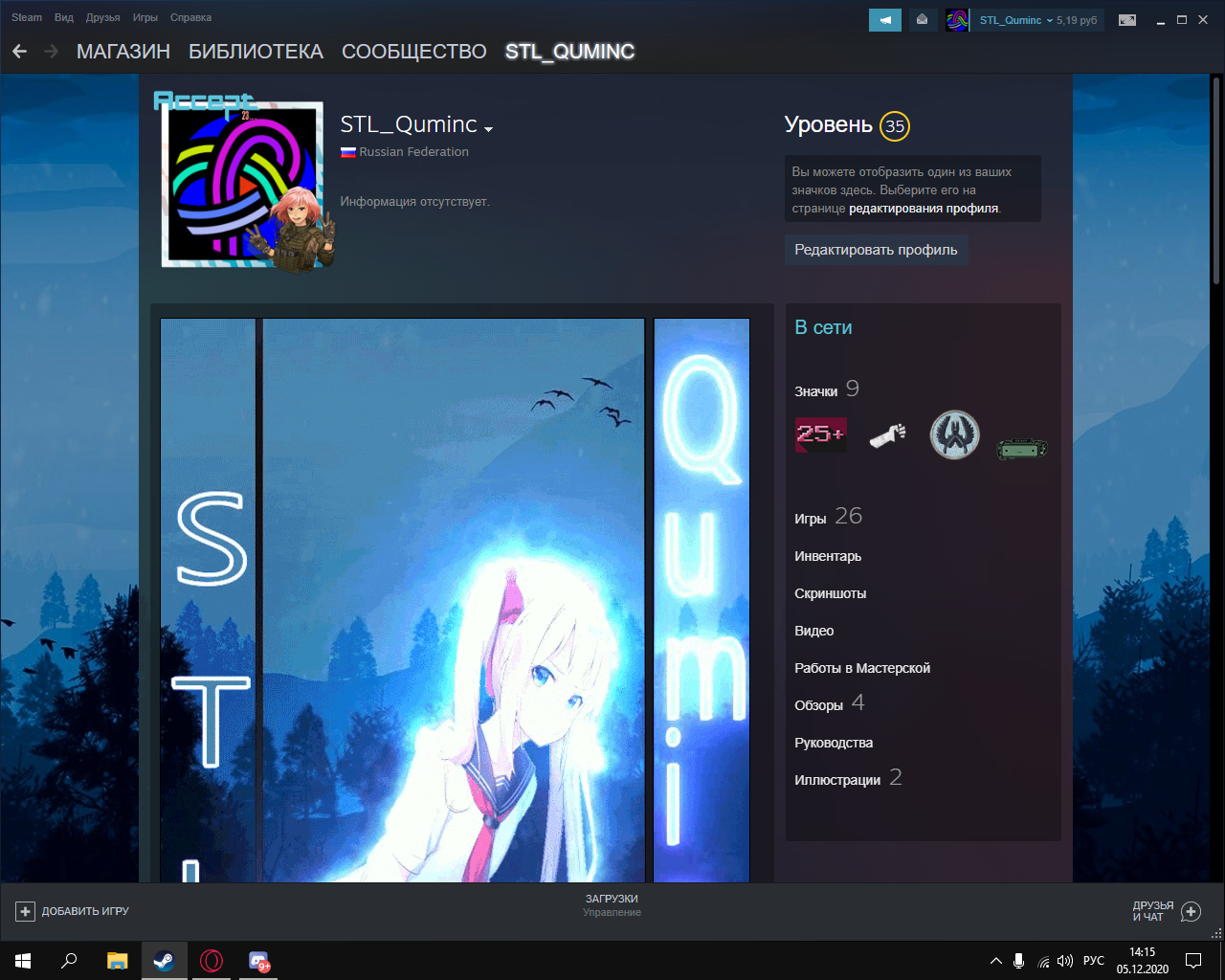Open Windows taskbar search
Screen dimensions: 1225x980
(x=69, y=961)
